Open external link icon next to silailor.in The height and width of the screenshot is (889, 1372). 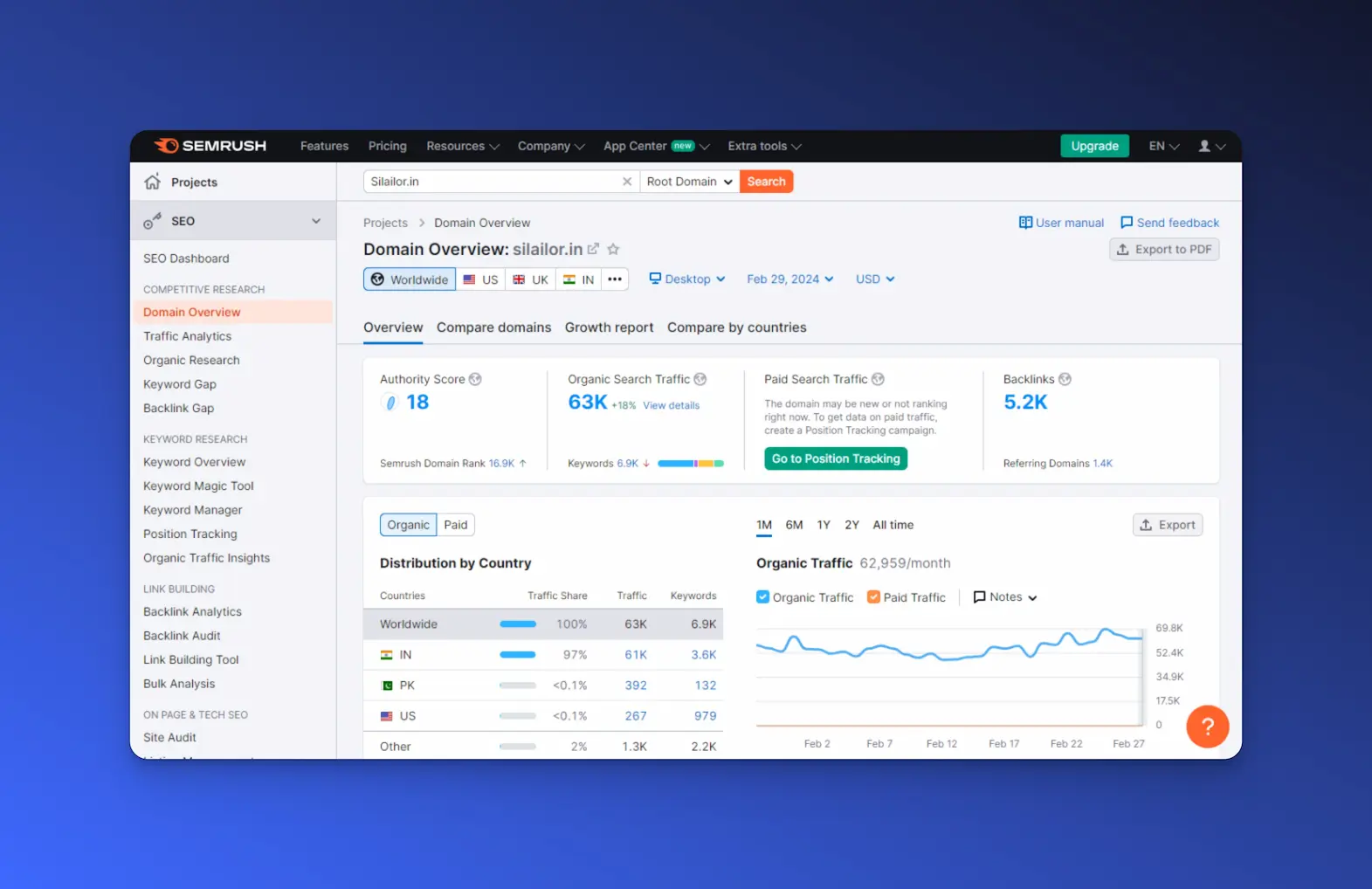594,249
